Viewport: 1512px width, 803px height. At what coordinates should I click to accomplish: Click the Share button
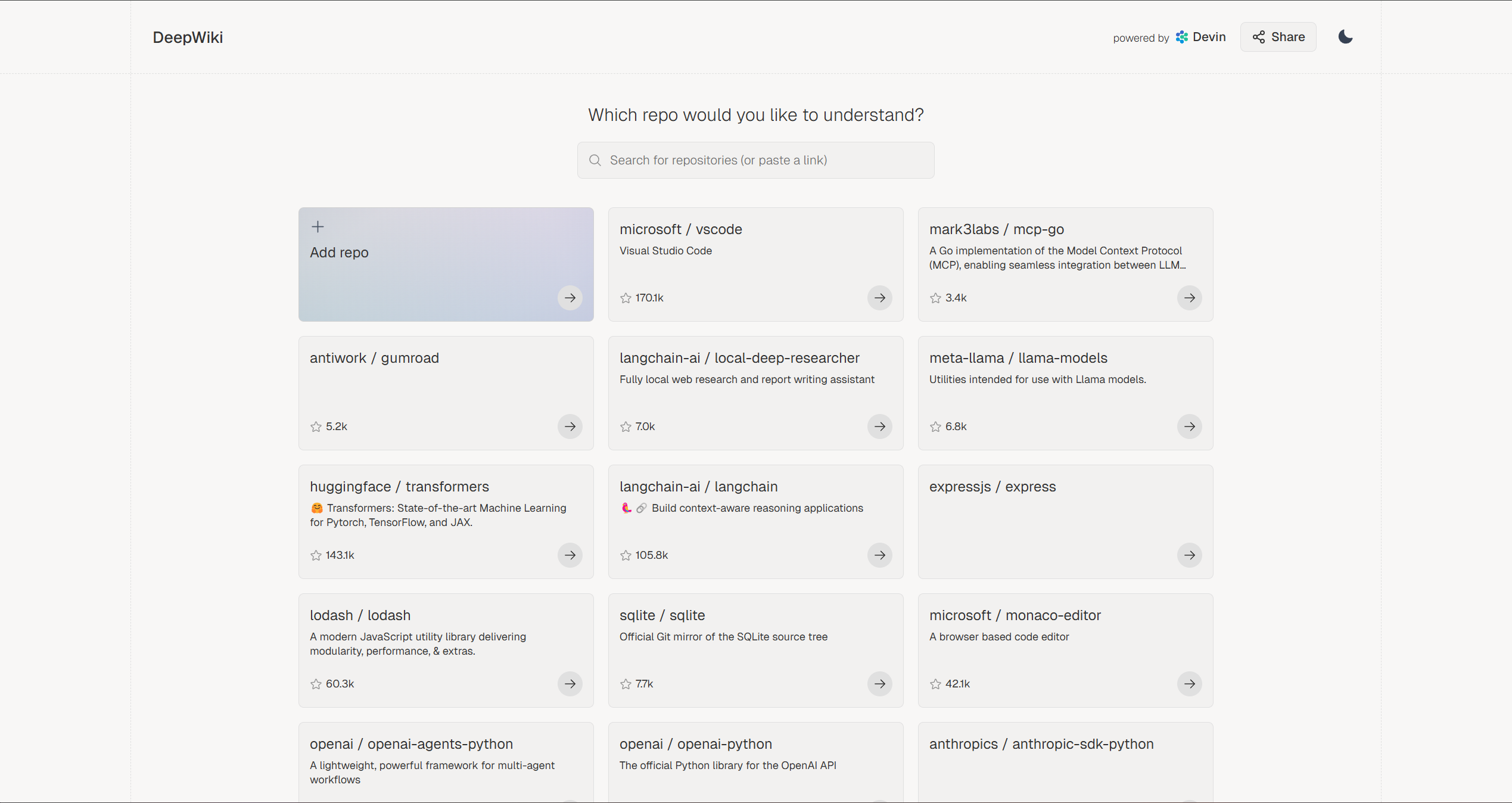[1278, 36]
